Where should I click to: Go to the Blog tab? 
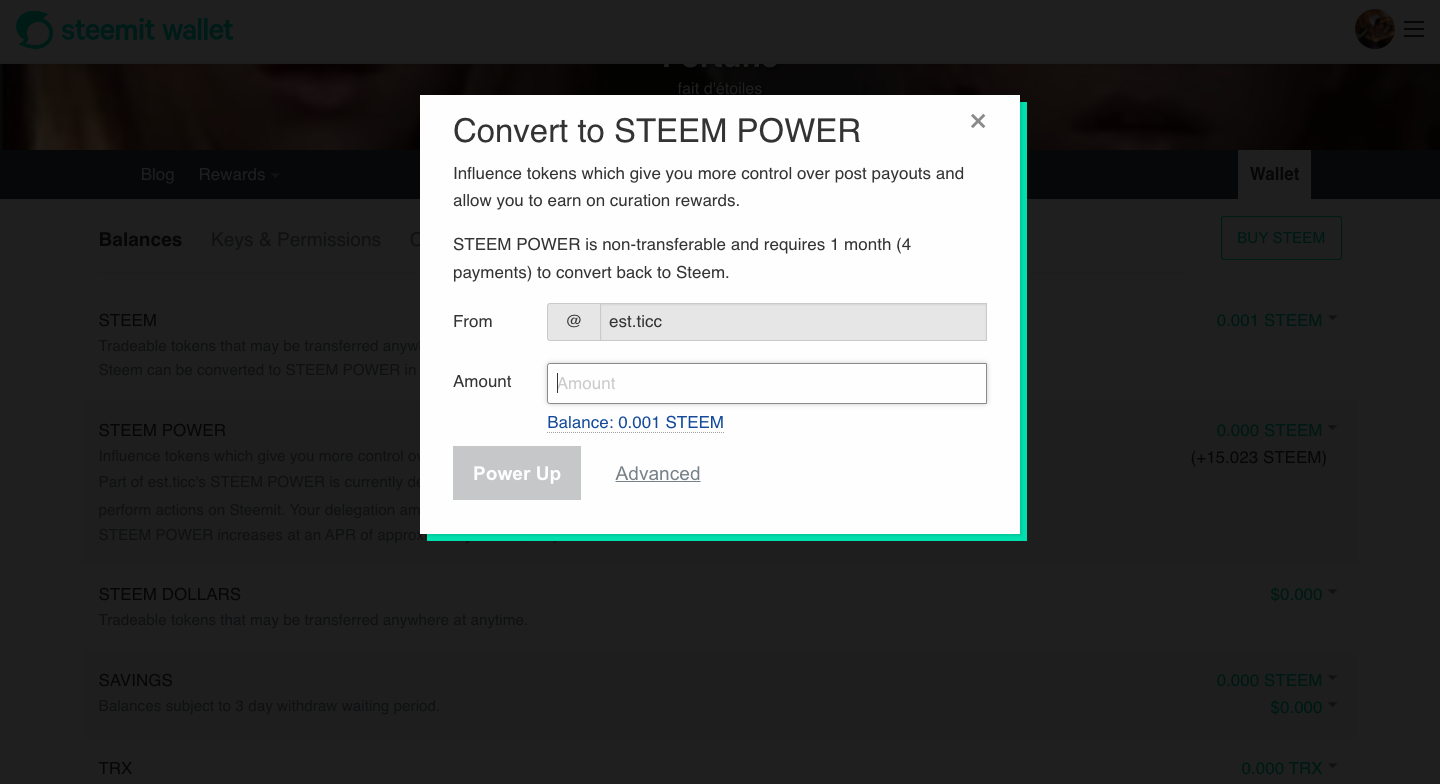click(157, 174)
